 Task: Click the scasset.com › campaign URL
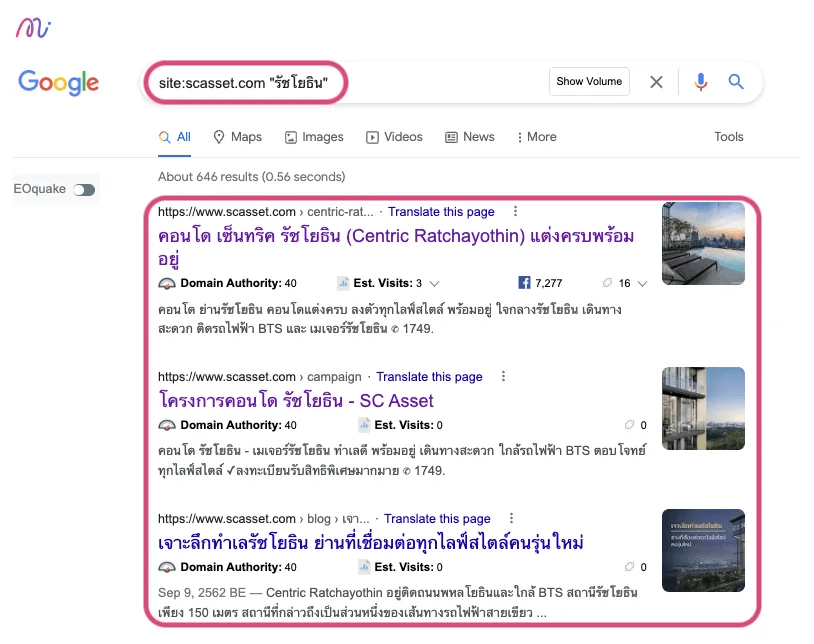pyautogui.click(x=260, y=377)
